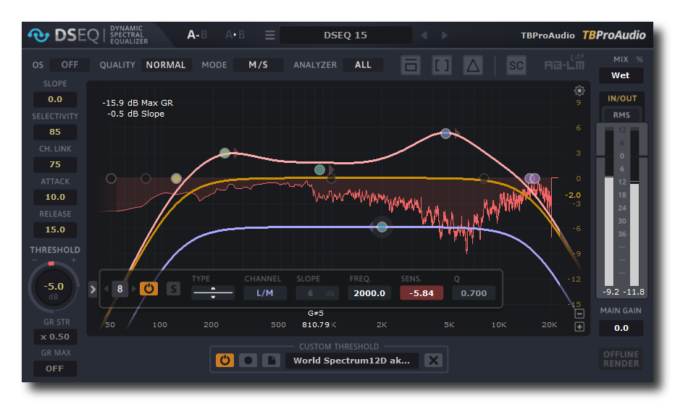The width and height of the screenshot is (675, 404).
Task: Copy state A to B
Action: click(x=235, y=35)
